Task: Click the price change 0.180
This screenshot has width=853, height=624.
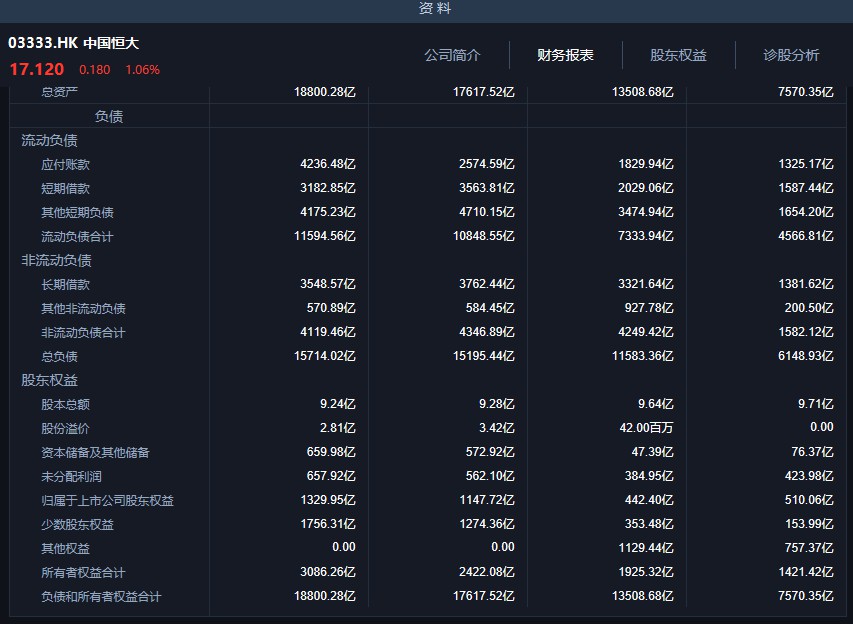Action: pos(95,70)
